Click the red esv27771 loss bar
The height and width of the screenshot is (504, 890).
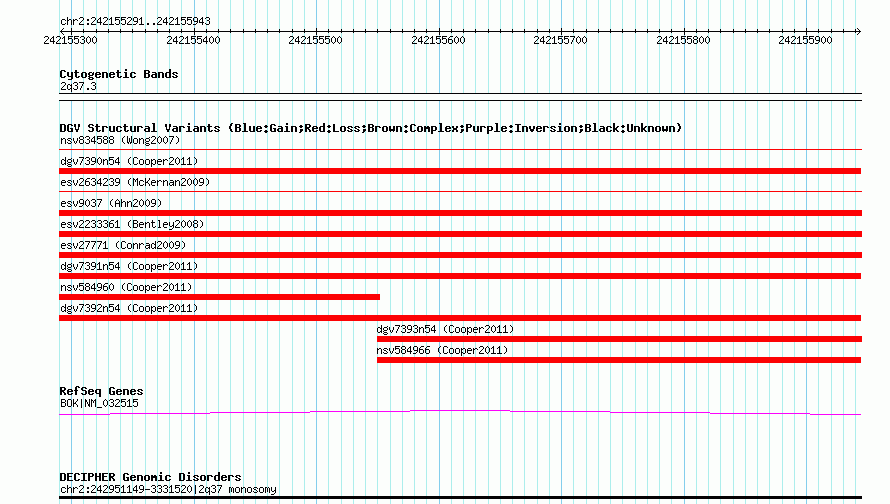460,255
